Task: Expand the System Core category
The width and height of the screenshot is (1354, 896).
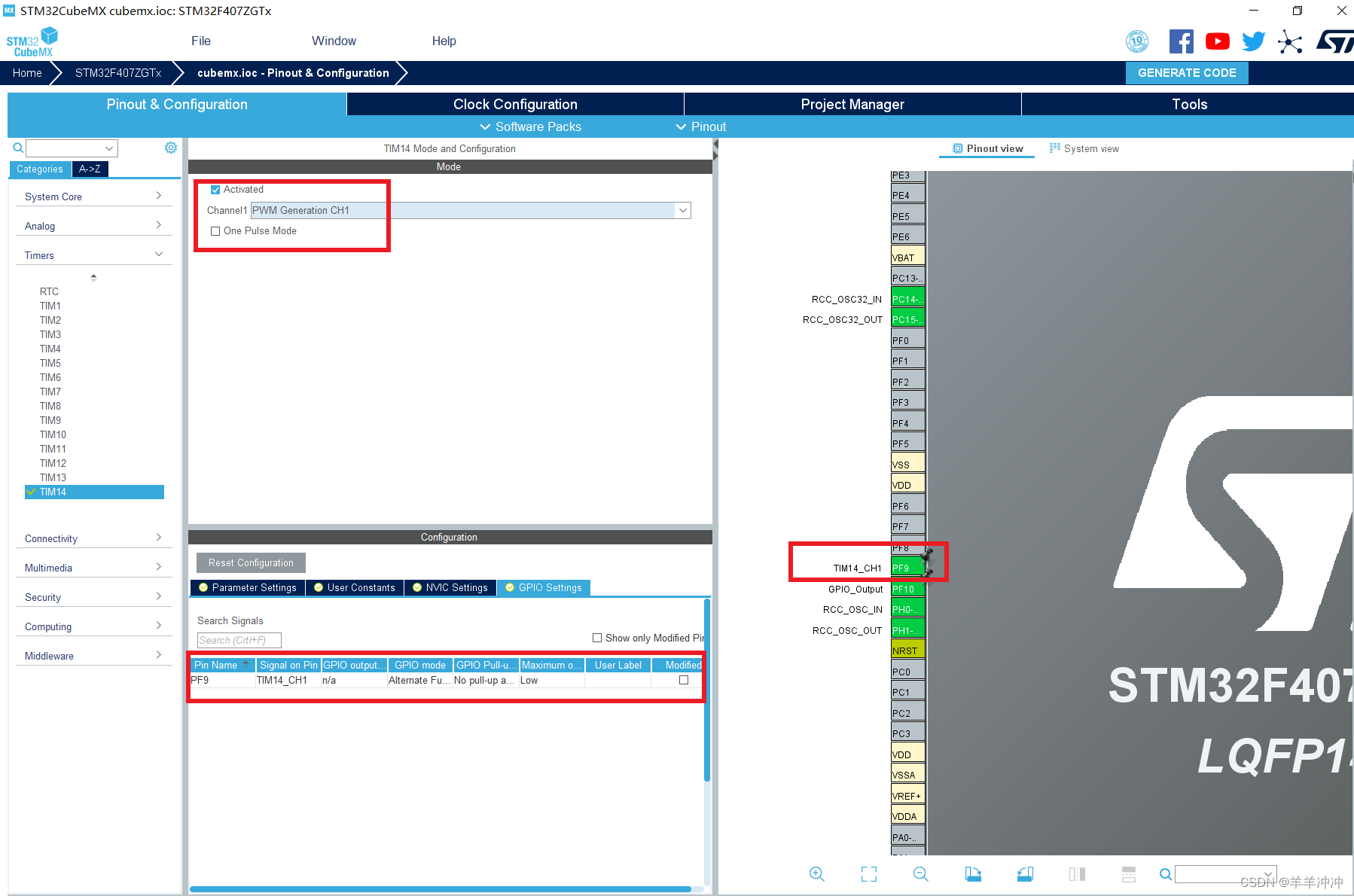Action: tap(94, 197)
